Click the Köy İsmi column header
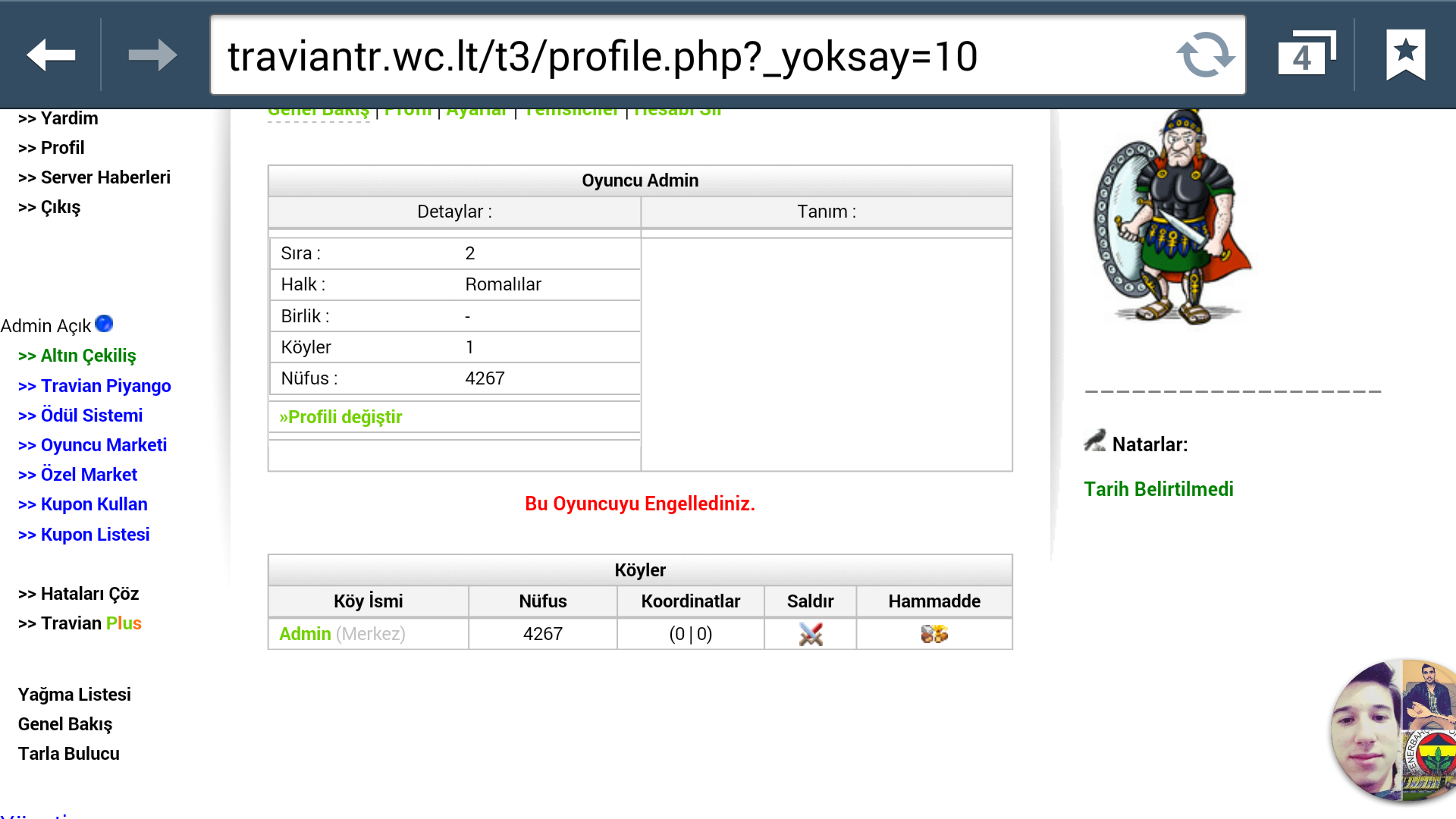 [369, 601]
